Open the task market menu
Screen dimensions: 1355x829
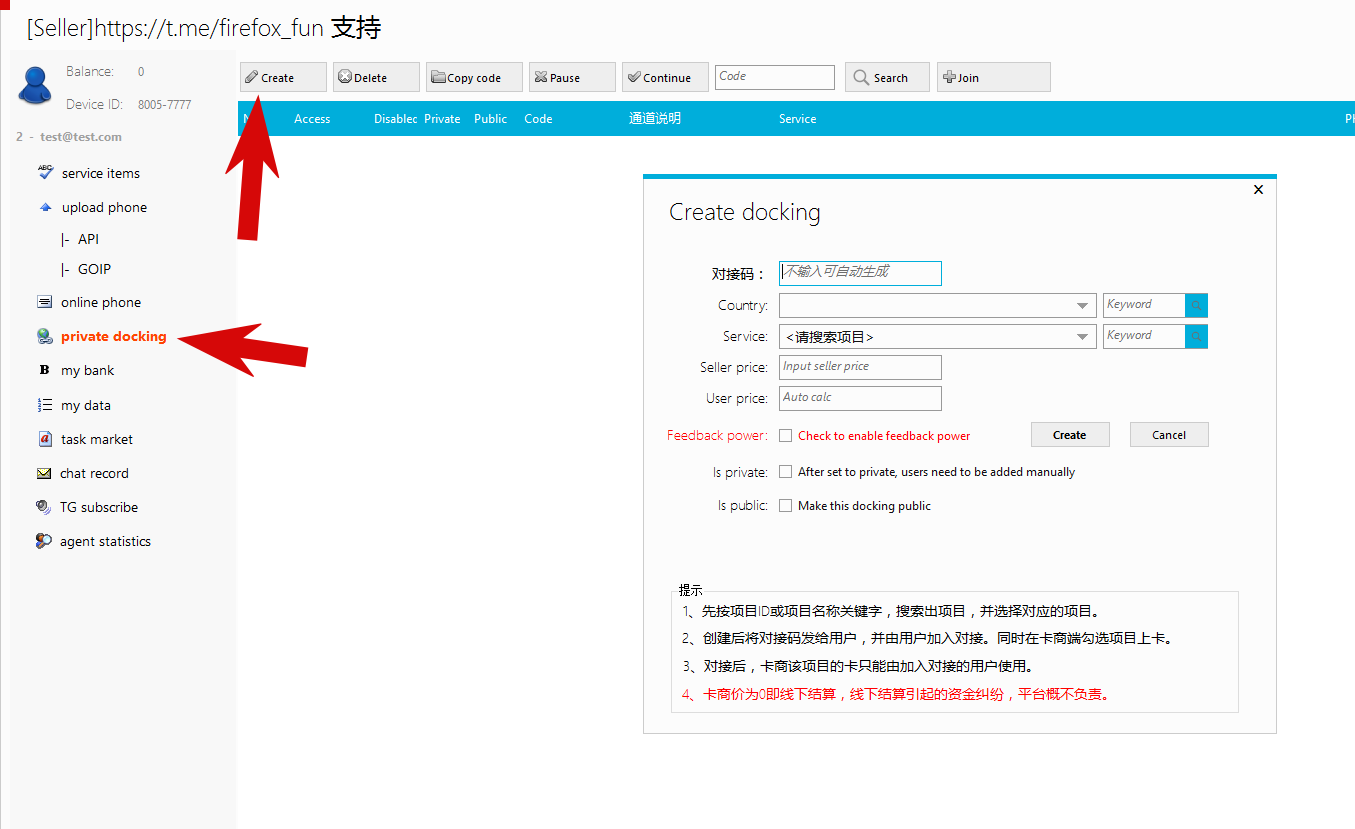[x=97, y=439]
